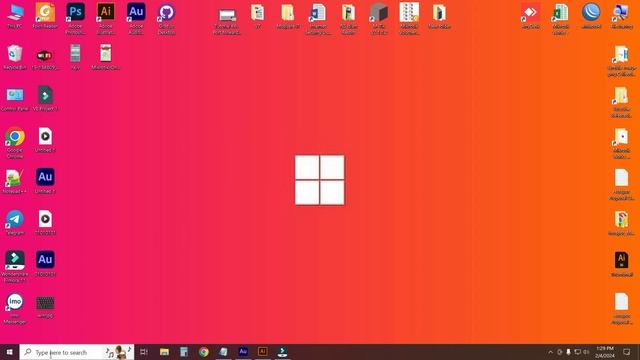Select the Word document icon on the desktop
This screenshot has height=360, width=640.
pos(318,18)
